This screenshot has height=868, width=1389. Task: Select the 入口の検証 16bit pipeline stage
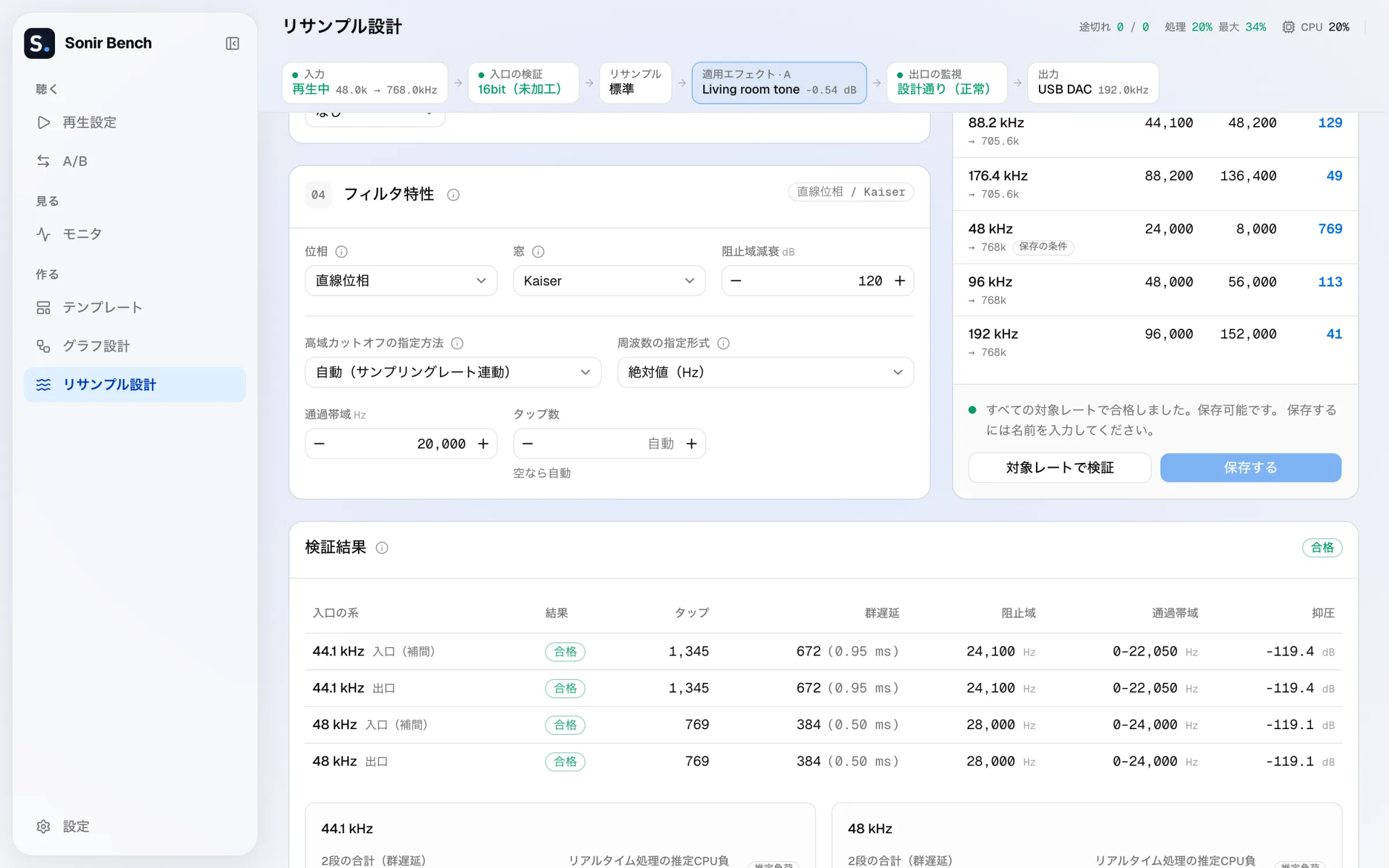(524, 83)
